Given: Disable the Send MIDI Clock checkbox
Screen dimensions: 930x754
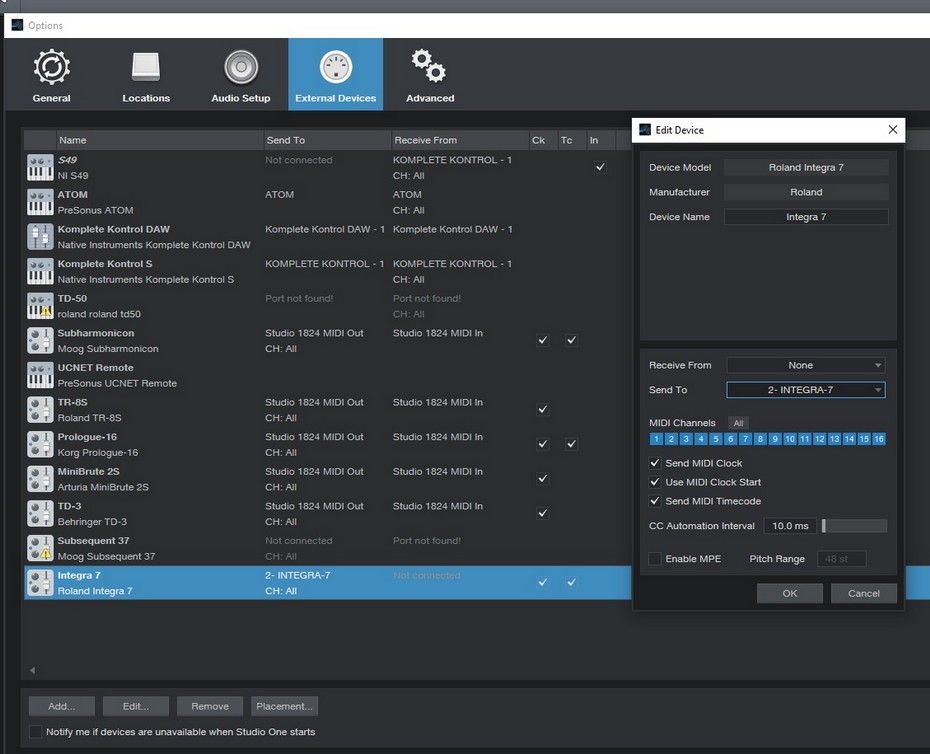Looking at the screenshot, I should pyautogui.click(x=655, y=463).
